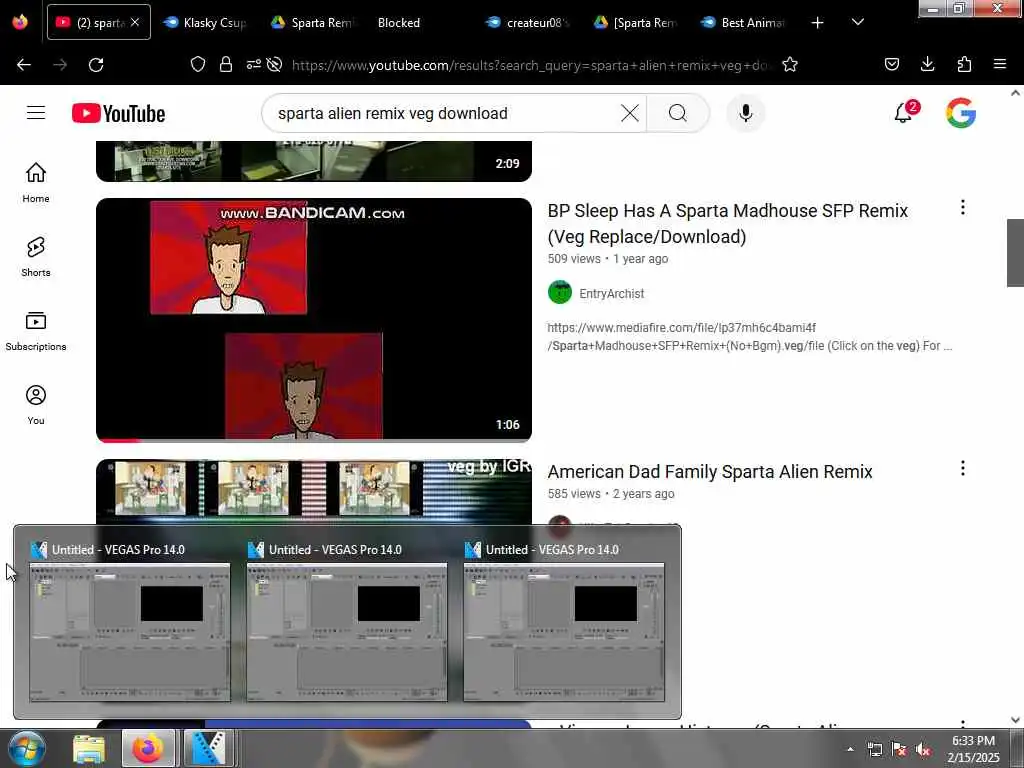
Task: Switch to the Sparta Remix Drive tab
Action: click(x=312, y=23)
